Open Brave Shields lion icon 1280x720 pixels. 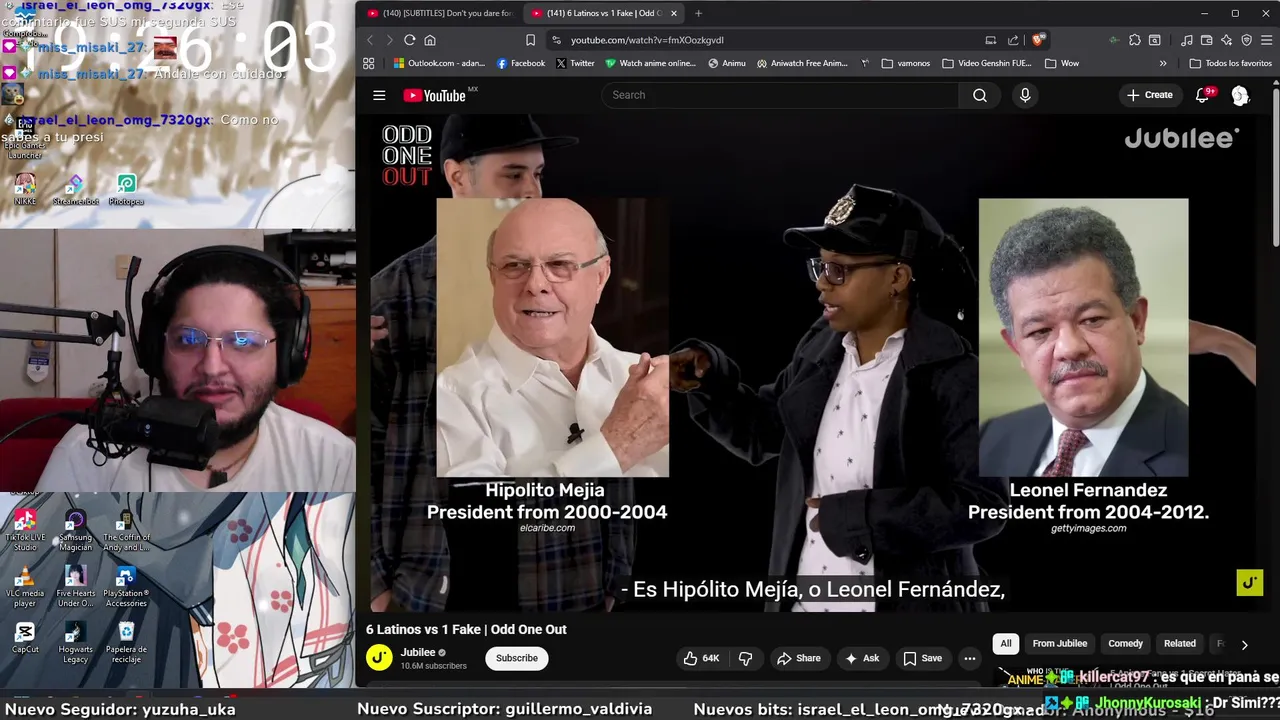click(1038, 40)
